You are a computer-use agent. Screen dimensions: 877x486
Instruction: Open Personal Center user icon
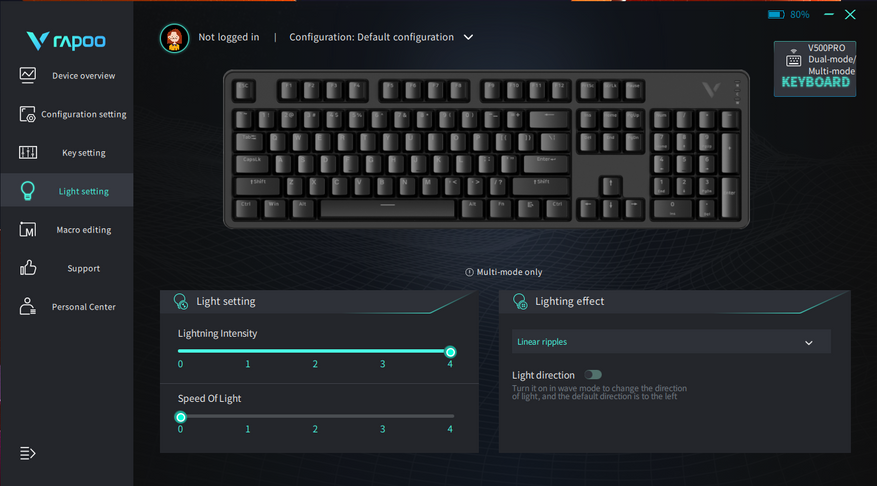pyautogui.click(x=27, y=306)
